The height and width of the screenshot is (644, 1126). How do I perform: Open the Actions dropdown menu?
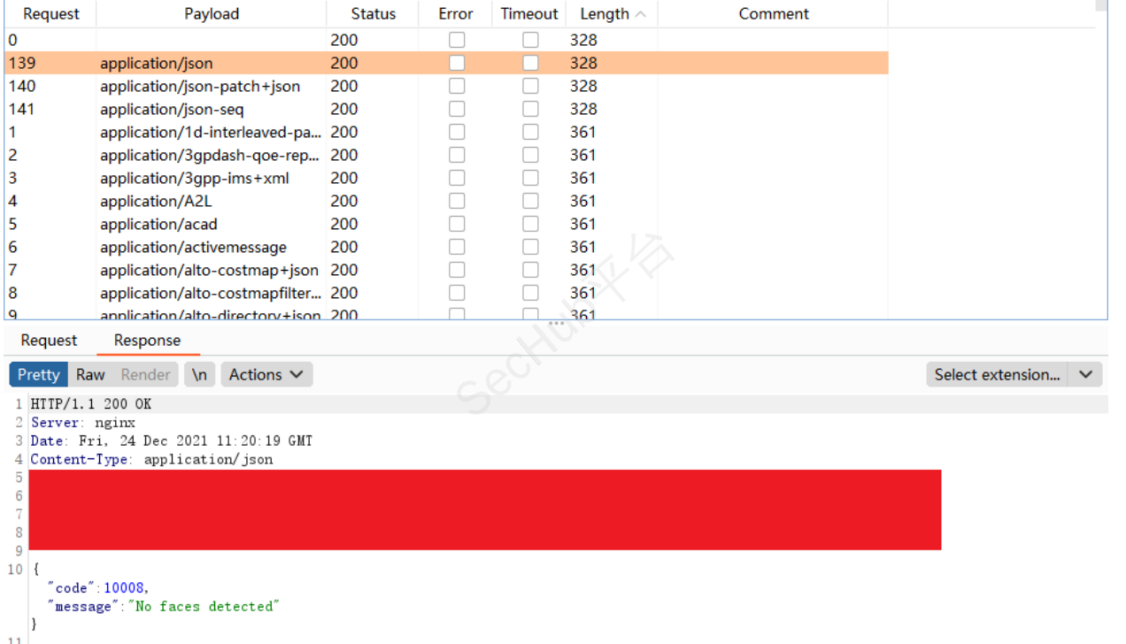coord(266,375)
